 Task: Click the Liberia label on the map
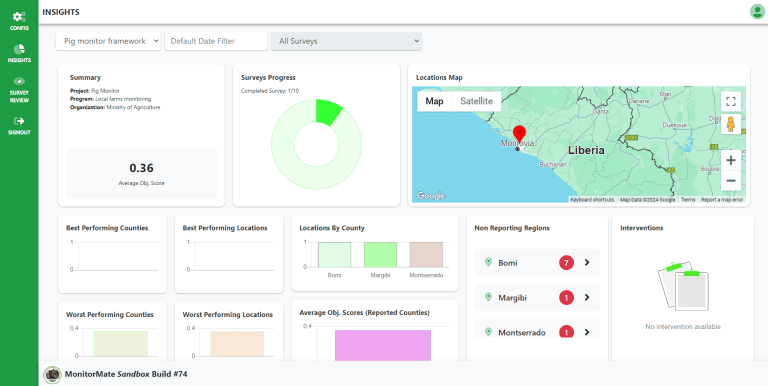pyautogui.click(x=586, y=150)
